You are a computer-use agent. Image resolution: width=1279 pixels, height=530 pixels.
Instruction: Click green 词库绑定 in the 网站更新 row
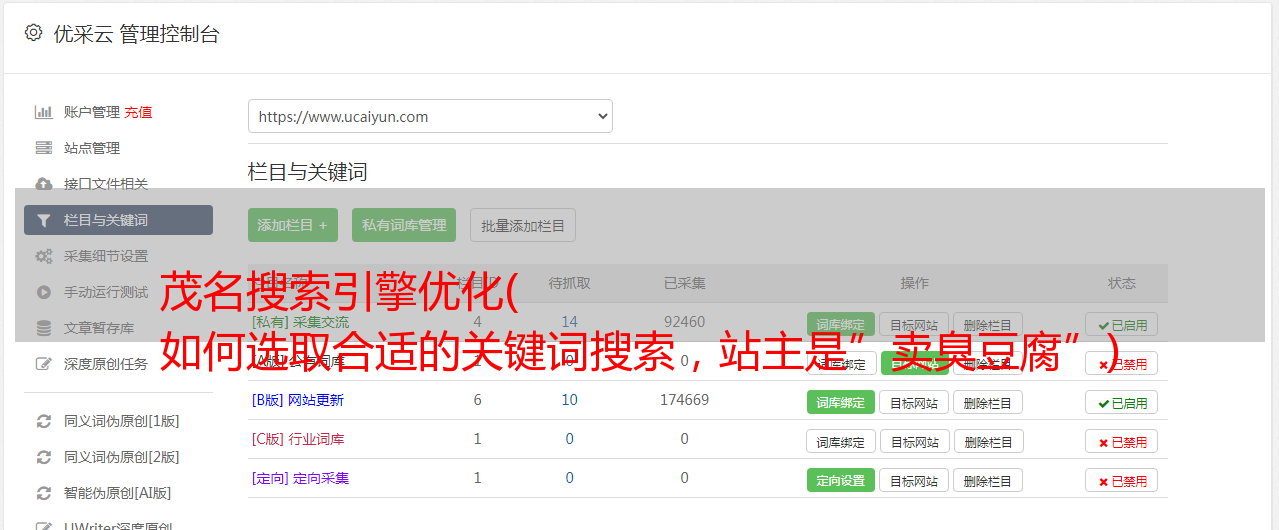pos(841,402)
